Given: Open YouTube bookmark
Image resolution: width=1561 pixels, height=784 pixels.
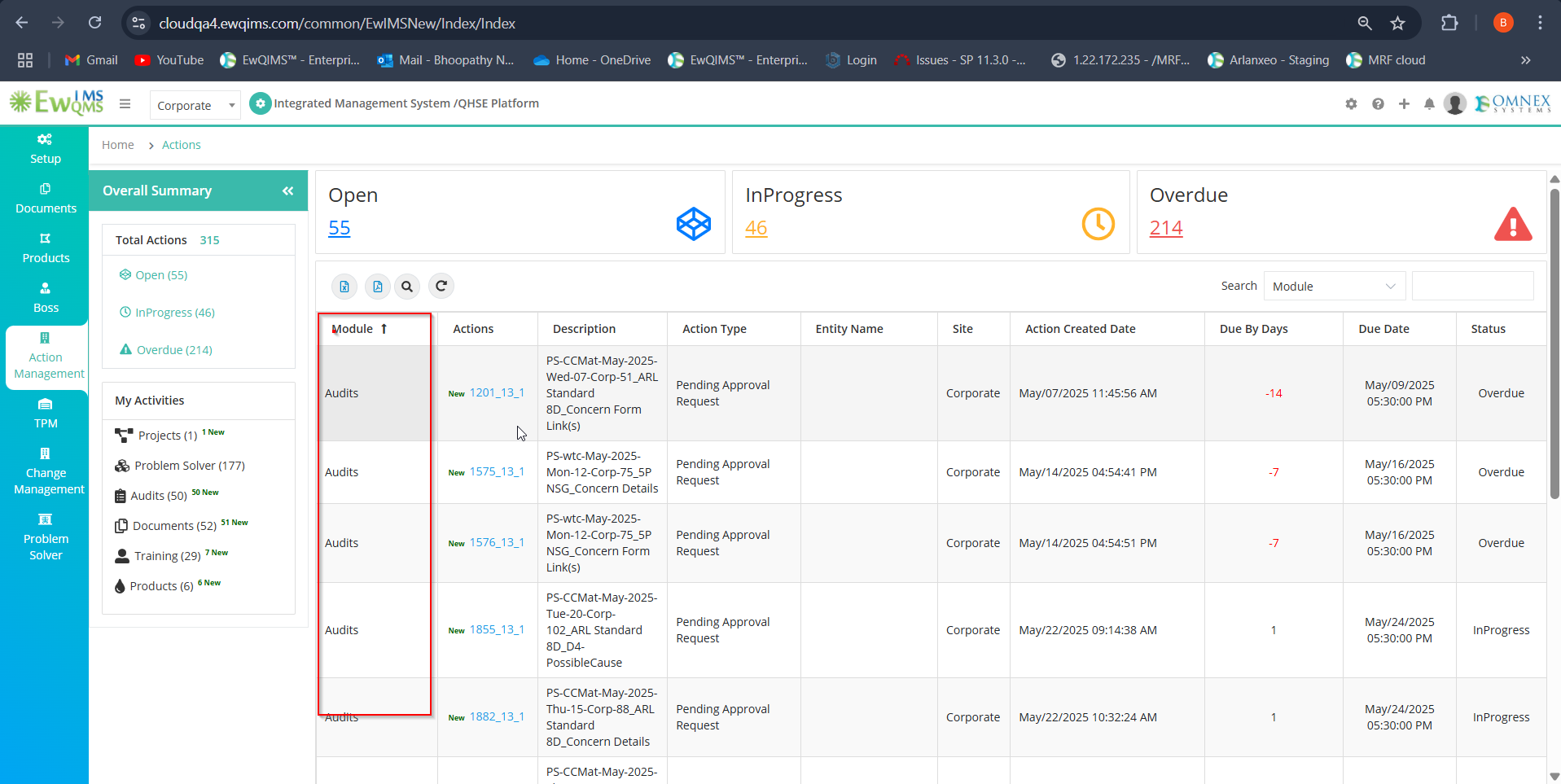Looking at the screenshot, I should pos(169,60).
